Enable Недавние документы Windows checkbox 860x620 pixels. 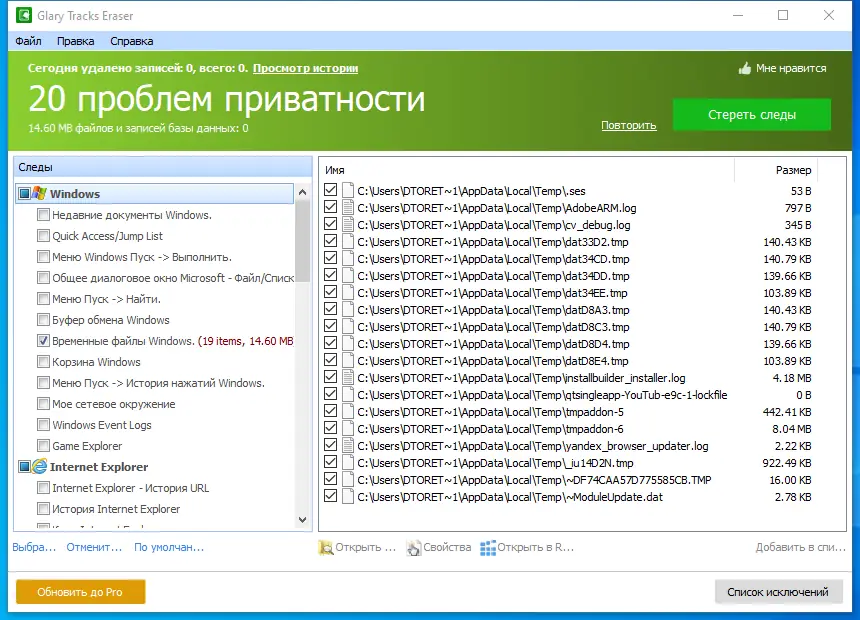(x=43, y=215)
